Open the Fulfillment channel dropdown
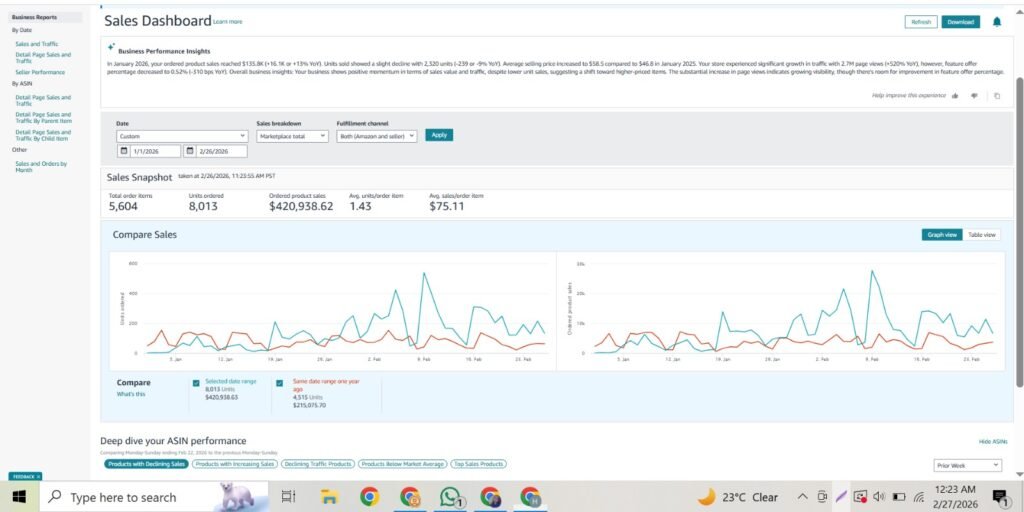Image resolution: width=1024 pixels, height=512 pixels. pos(376,136)
